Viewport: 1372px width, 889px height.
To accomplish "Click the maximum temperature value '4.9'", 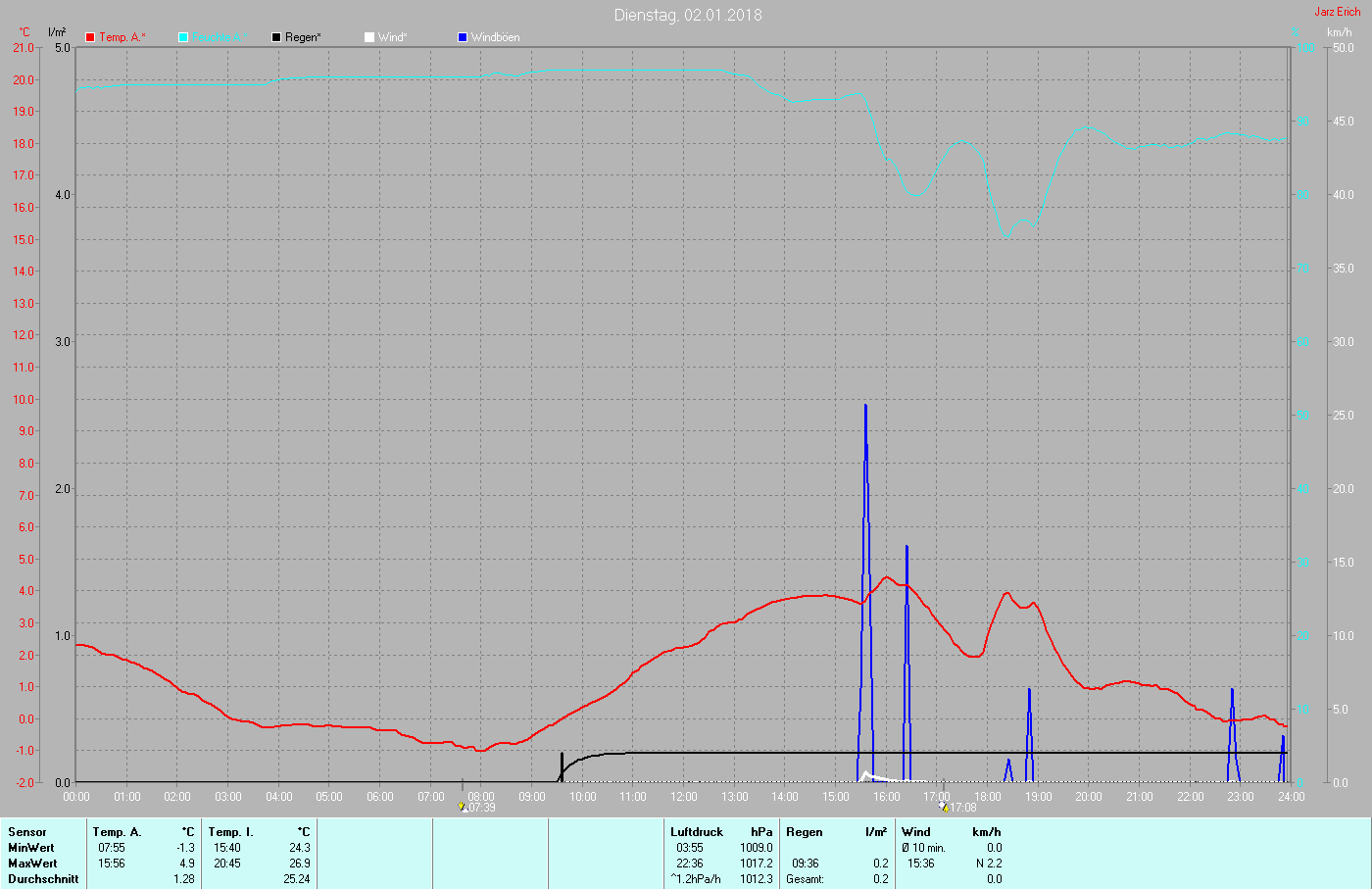I will 187,864.
